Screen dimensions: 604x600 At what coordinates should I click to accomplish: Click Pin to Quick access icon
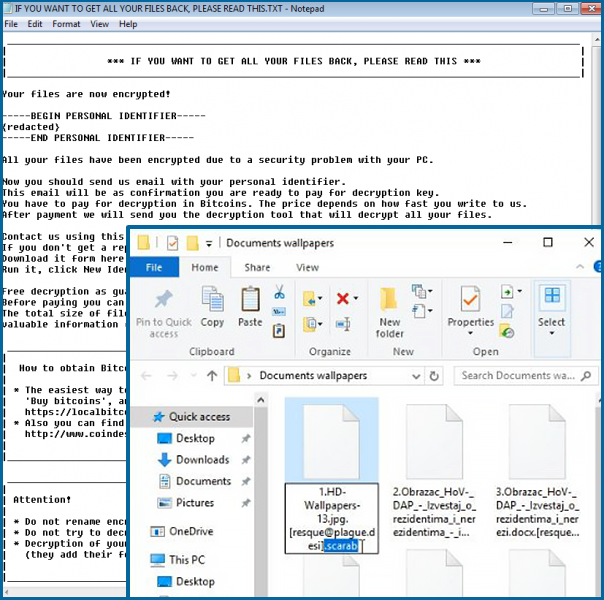[163, 299]
